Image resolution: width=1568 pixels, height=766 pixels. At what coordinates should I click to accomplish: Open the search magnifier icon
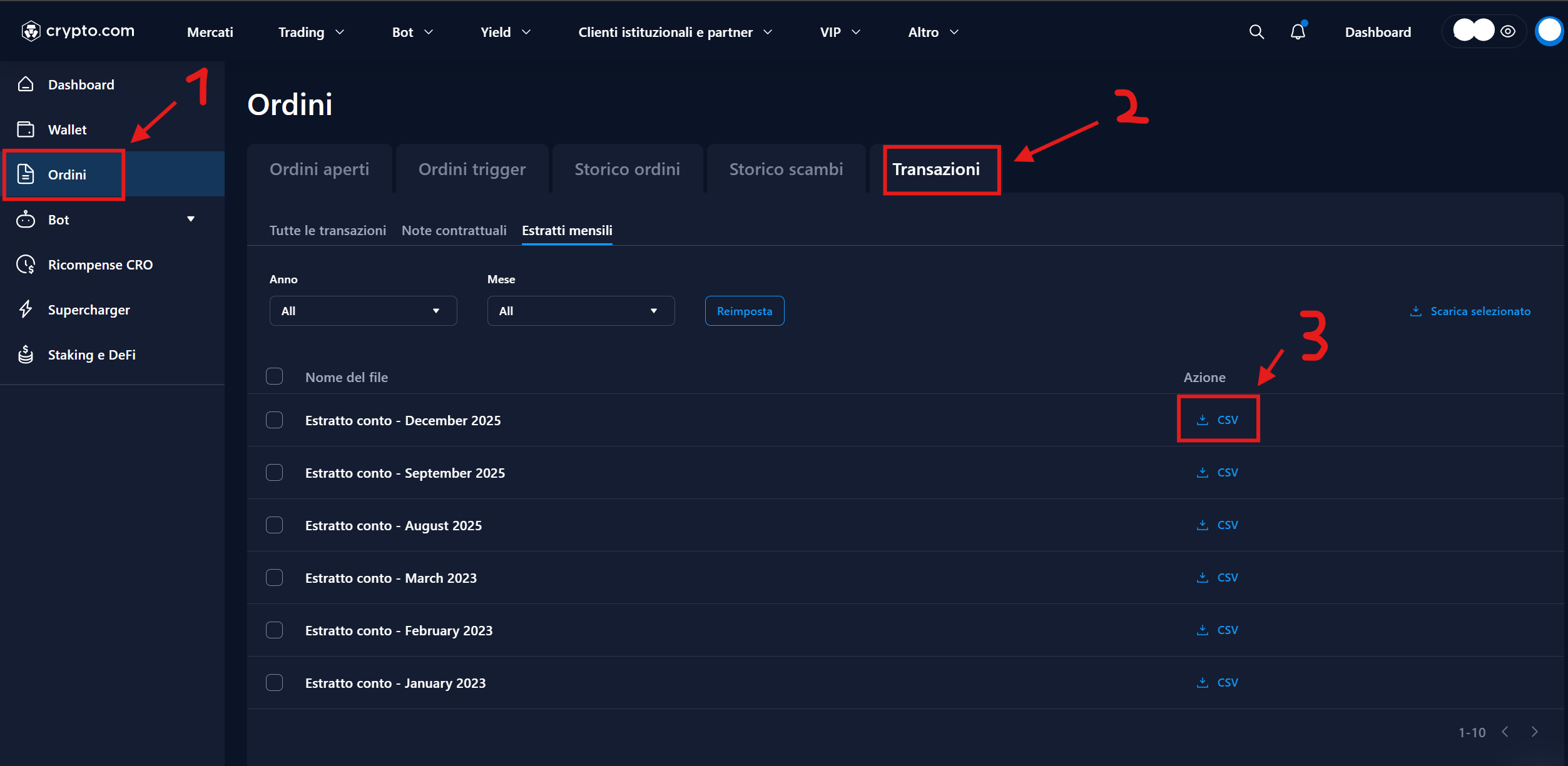(1256, 32)
